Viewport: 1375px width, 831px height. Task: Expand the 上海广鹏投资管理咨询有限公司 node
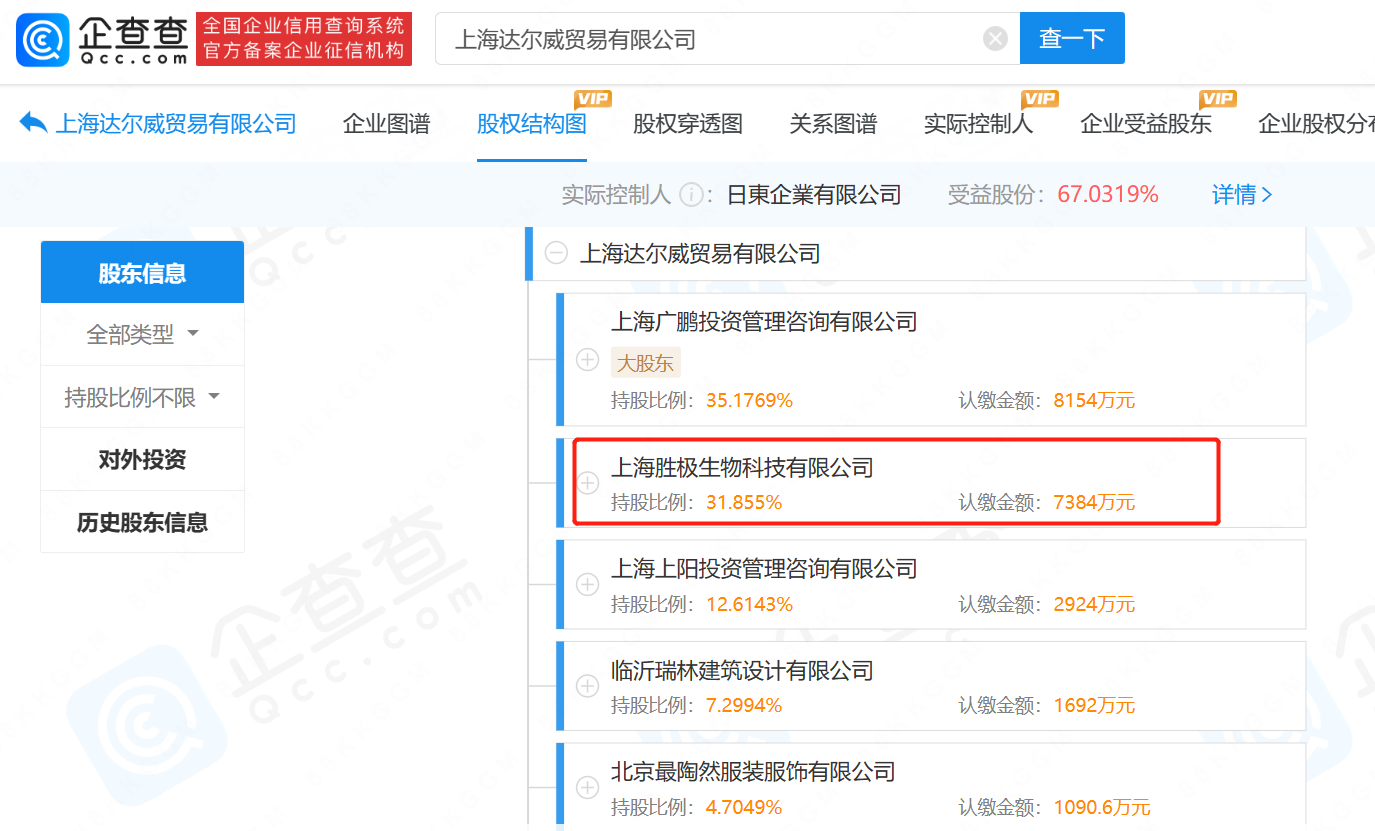point(587,360)
